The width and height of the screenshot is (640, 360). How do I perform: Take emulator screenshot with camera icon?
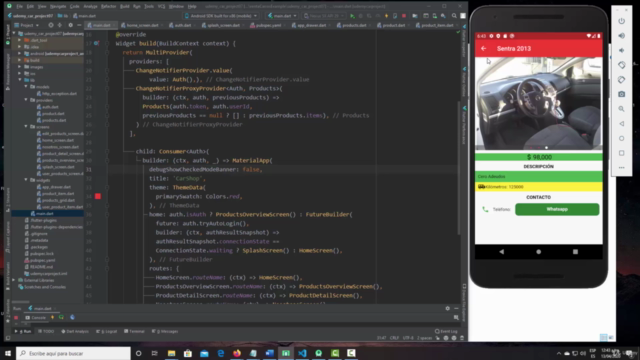point(621,94)
